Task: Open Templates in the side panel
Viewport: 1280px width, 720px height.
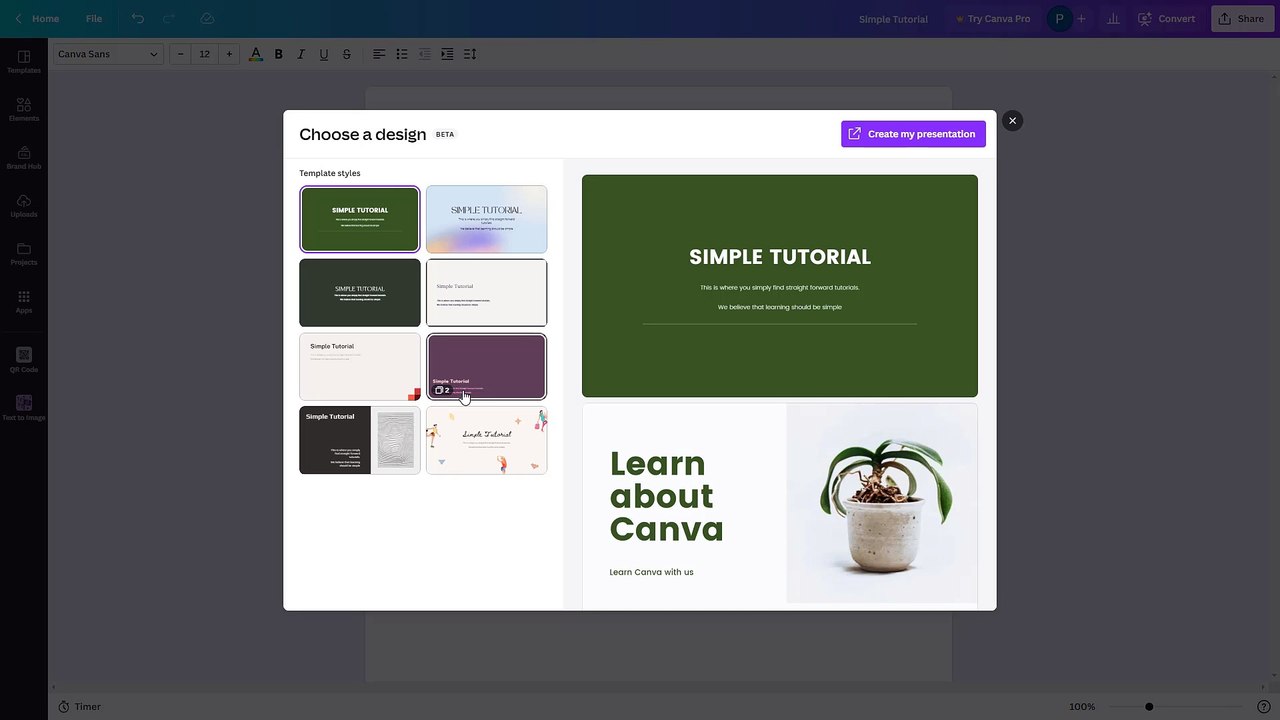Action: [x=24, y=61]
